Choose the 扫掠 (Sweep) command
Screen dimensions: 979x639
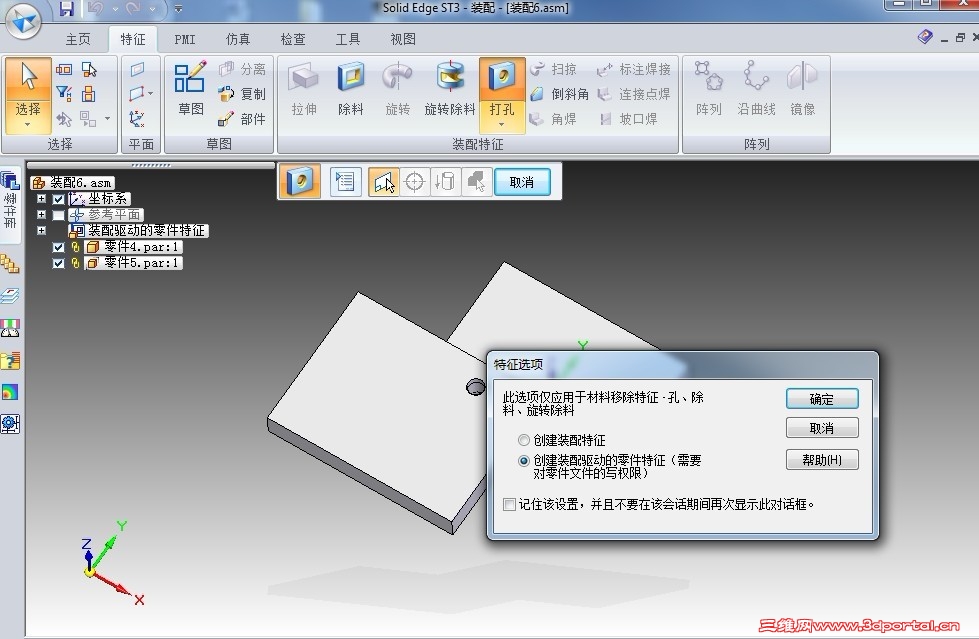[554, 69]
